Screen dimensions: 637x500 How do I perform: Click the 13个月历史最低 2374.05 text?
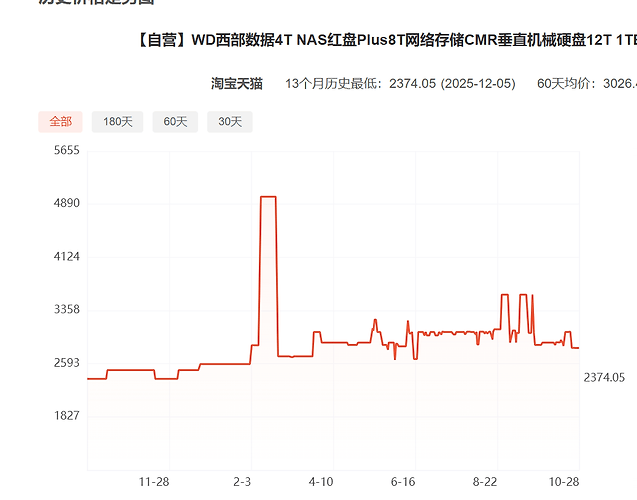click(400, 83)
